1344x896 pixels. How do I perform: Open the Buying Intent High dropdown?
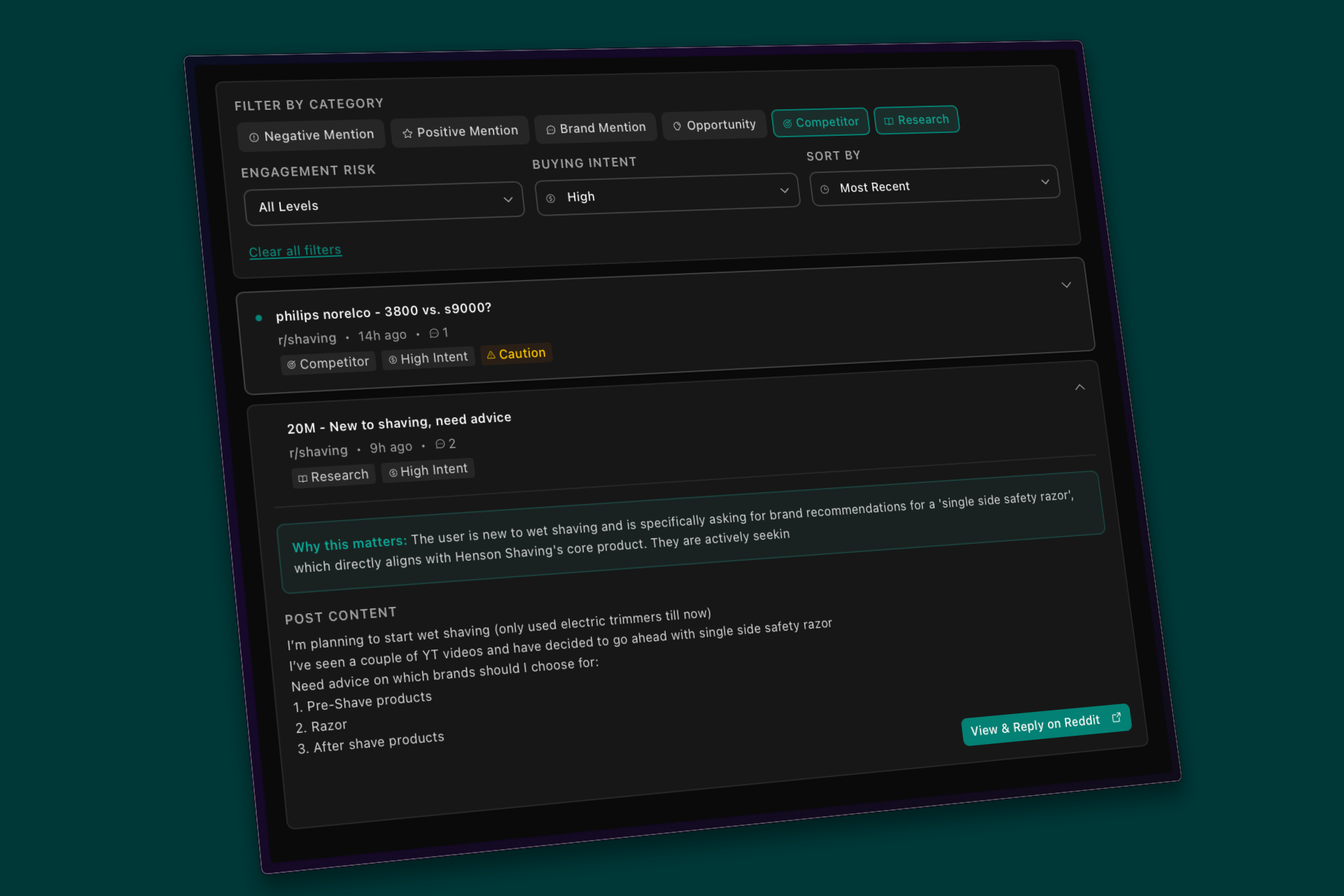pos(667,194)
